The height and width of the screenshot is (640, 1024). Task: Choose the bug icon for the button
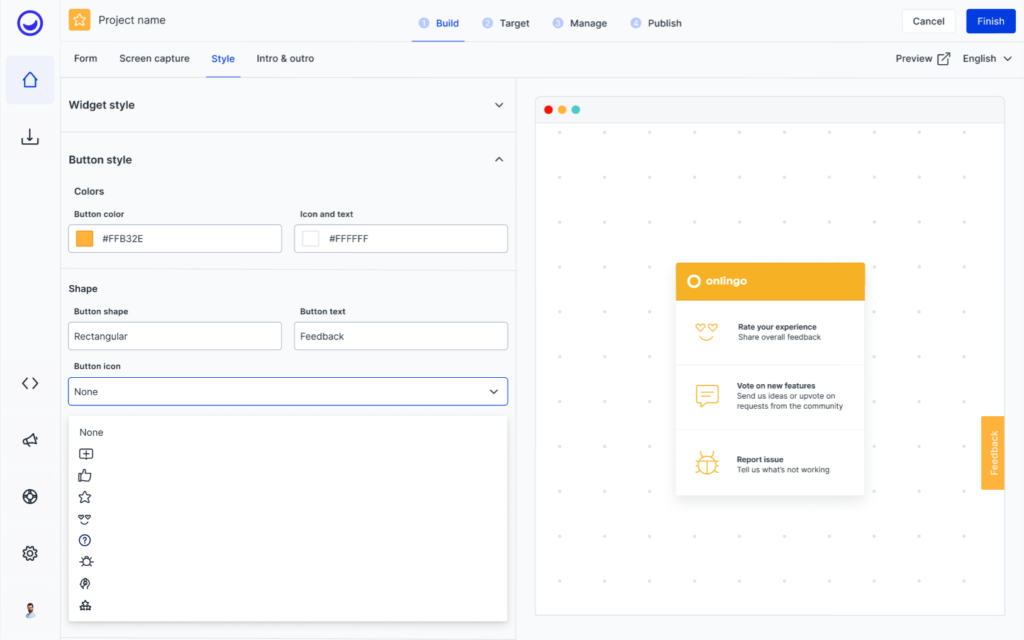pos(86,561)
